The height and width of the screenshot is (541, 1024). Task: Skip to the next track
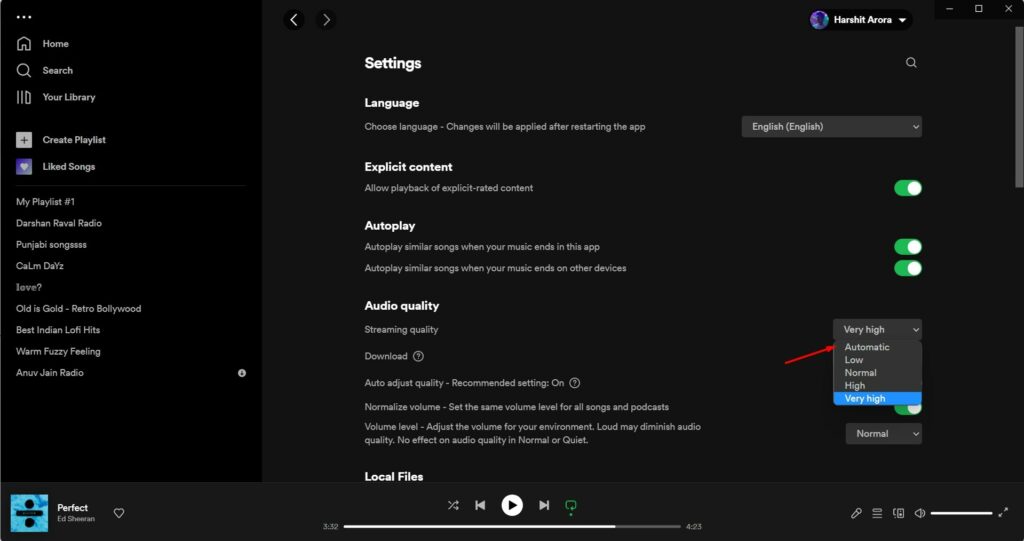(x=544, y=506)
